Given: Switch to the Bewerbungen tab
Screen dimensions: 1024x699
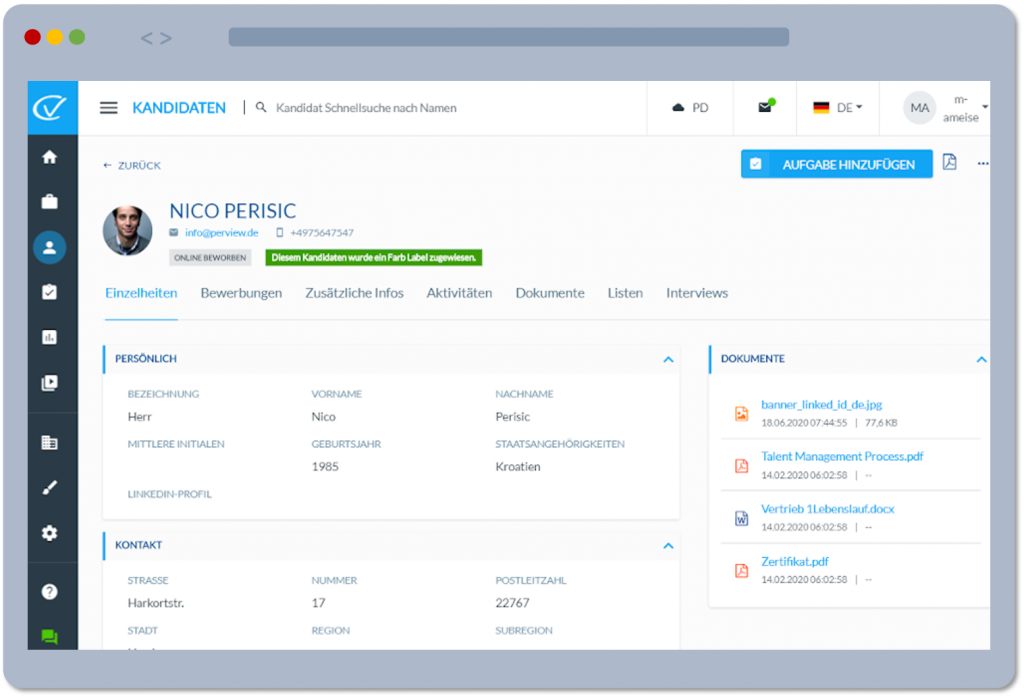Looking at the screenshot, I should pos(241,293).
